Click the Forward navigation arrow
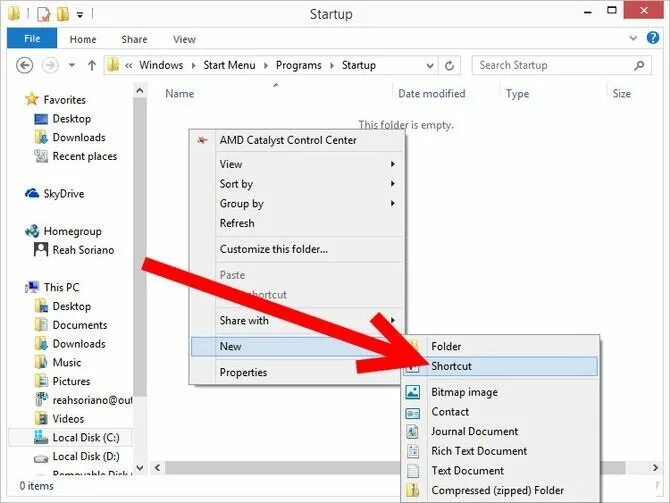 [50, 65]
